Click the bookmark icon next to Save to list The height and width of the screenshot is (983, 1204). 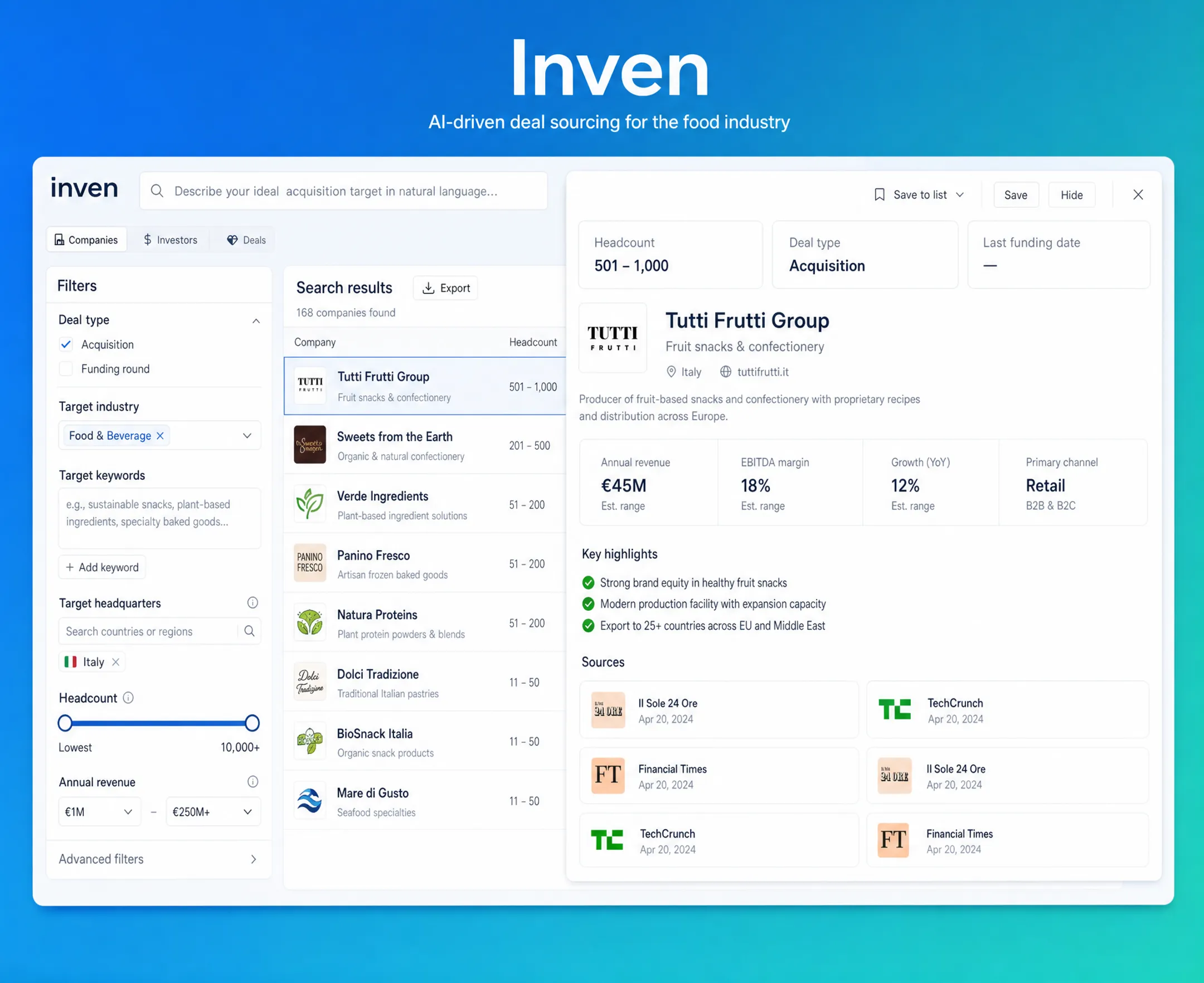point(880,195)
